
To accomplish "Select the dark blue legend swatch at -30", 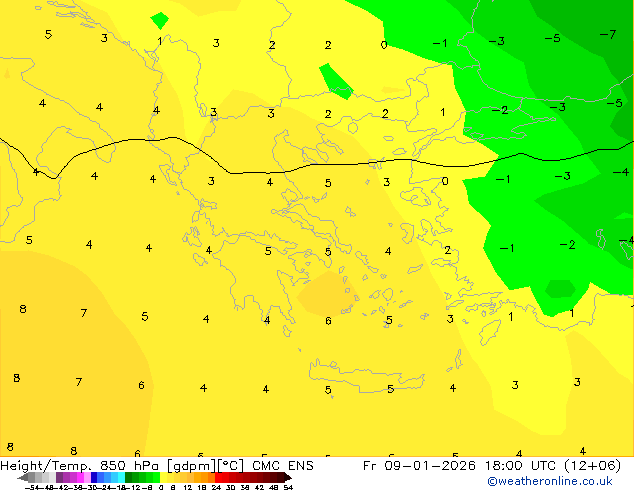I will tap(94, 478).
